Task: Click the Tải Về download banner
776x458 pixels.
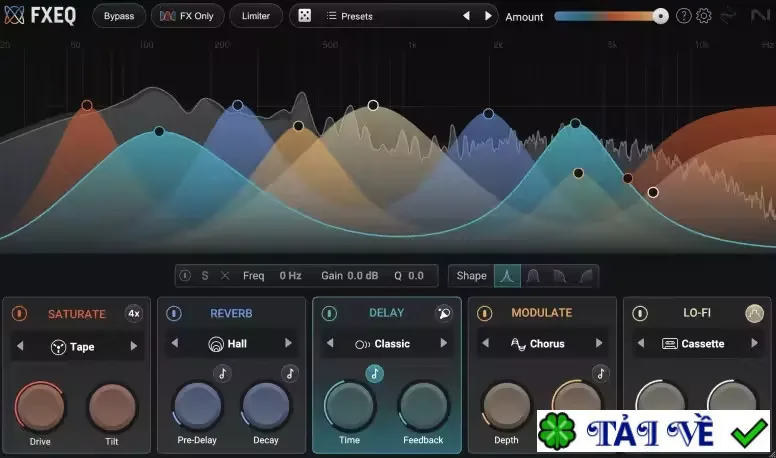Action: (654, 431)
